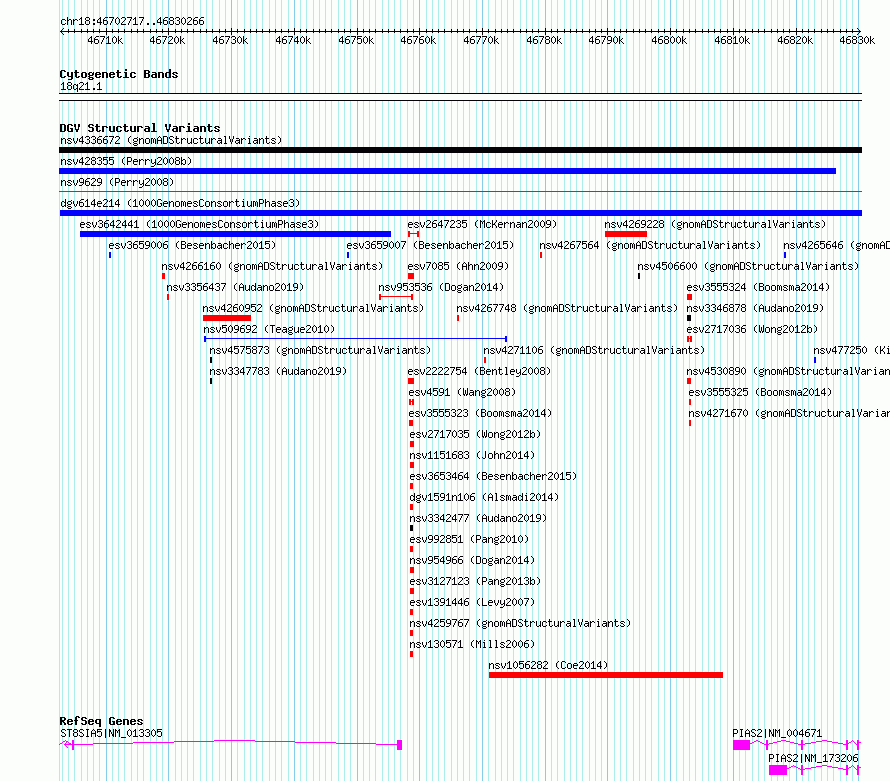890x781 pixels.
Task: Click the nsv1056282 (Coe2014) red bar
Action: tap(606, 675)
